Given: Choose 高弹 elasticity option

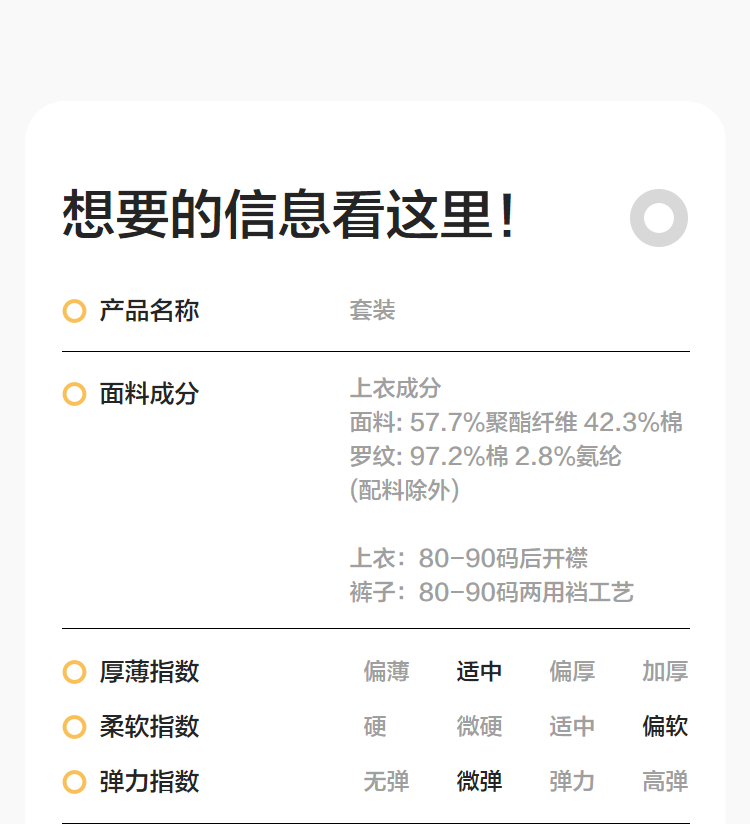Looking at the screenshot, I should [665, 782].
